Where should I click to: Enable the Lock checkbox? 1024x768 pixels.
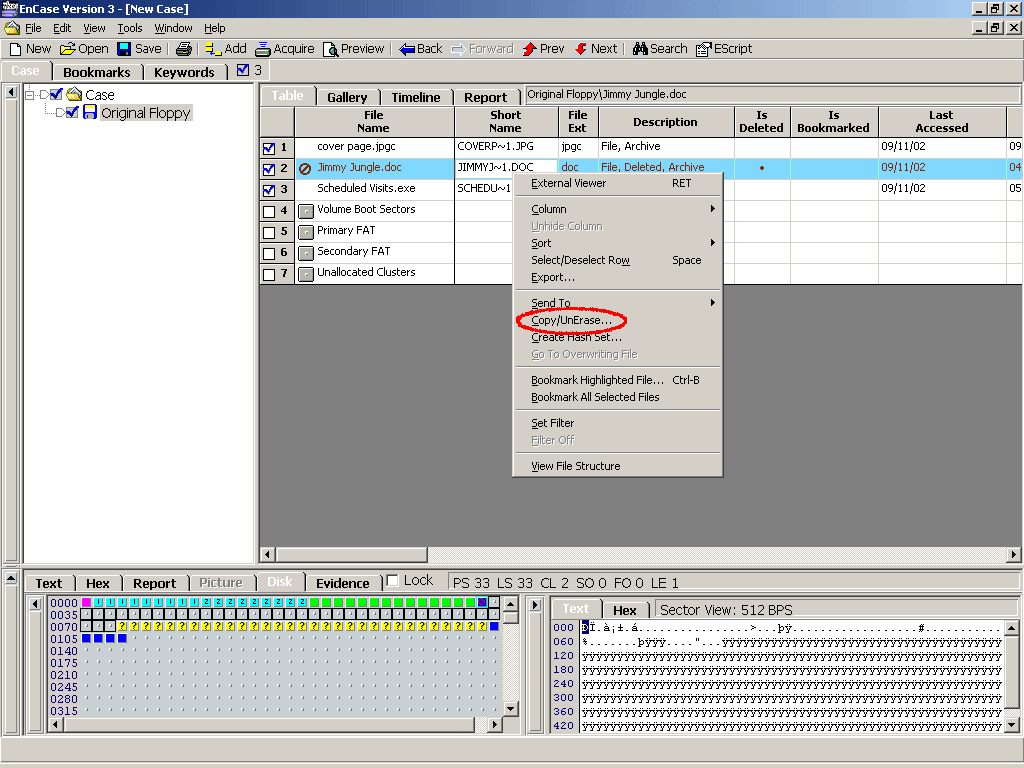tap(392, 581)
